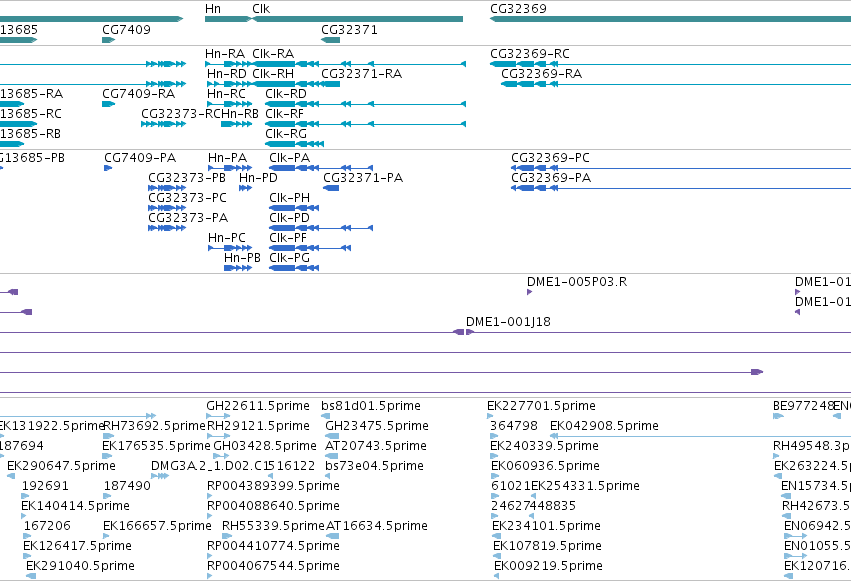
Task: Select protein Clk-PD
Action: [x=289, y=218]
